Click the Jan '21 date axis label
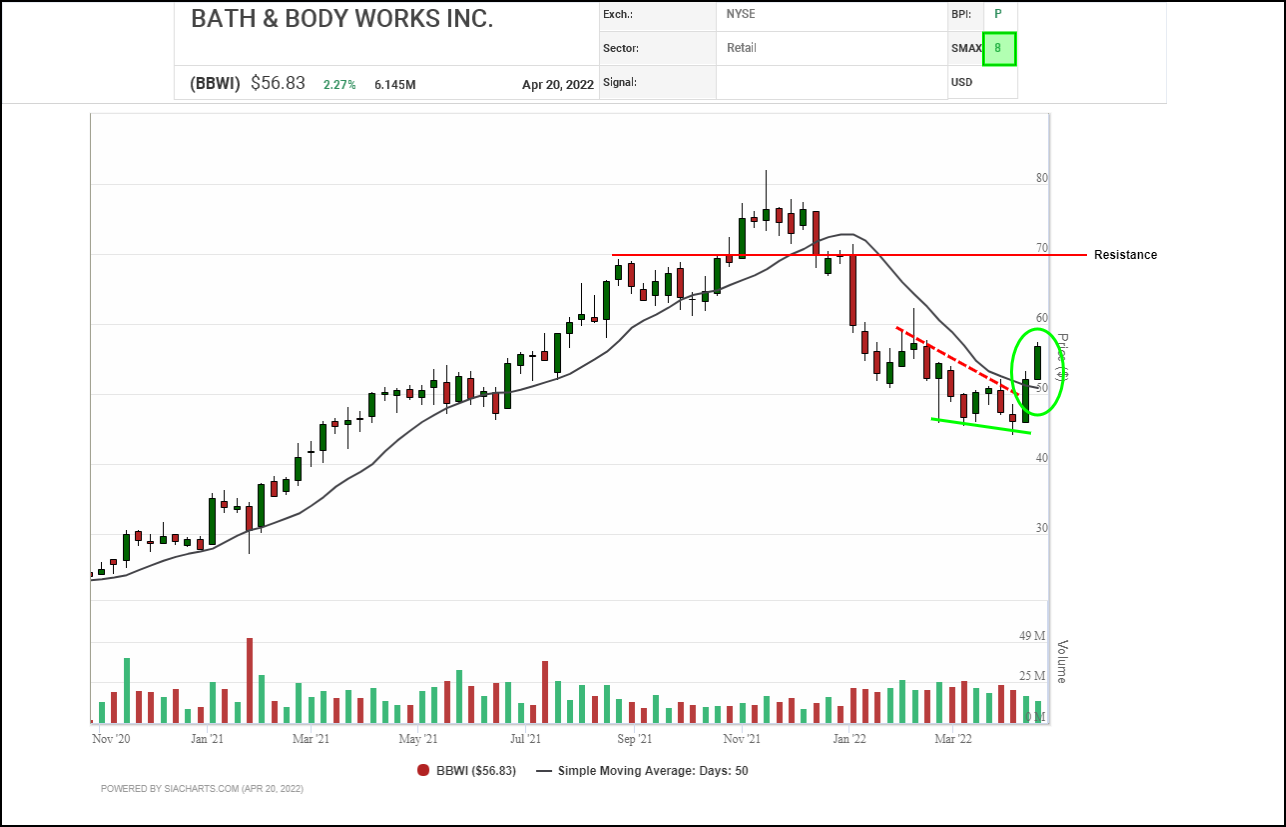This screenshot has width=1286, height=827. 206,739
